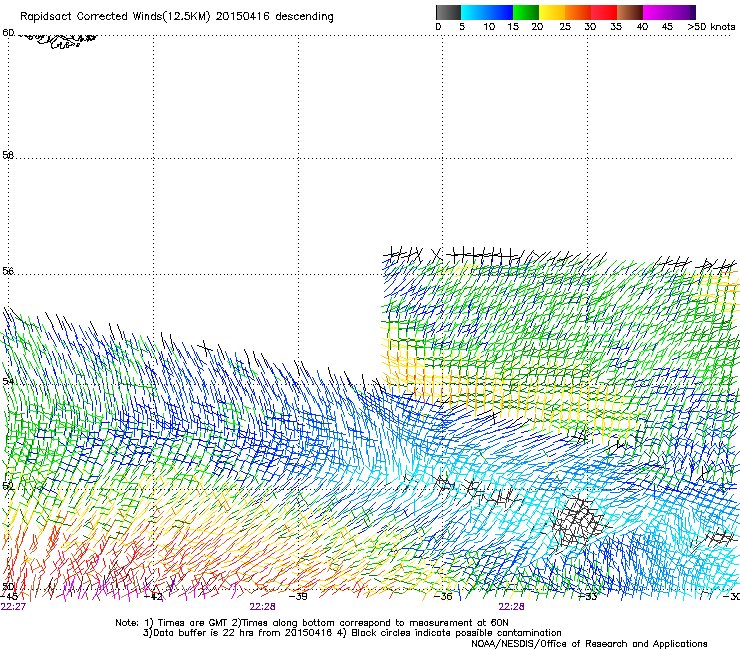
Task: Click the map title 'Rapidscat Corrected Winds(12.5KM)'
Action: 115,17
